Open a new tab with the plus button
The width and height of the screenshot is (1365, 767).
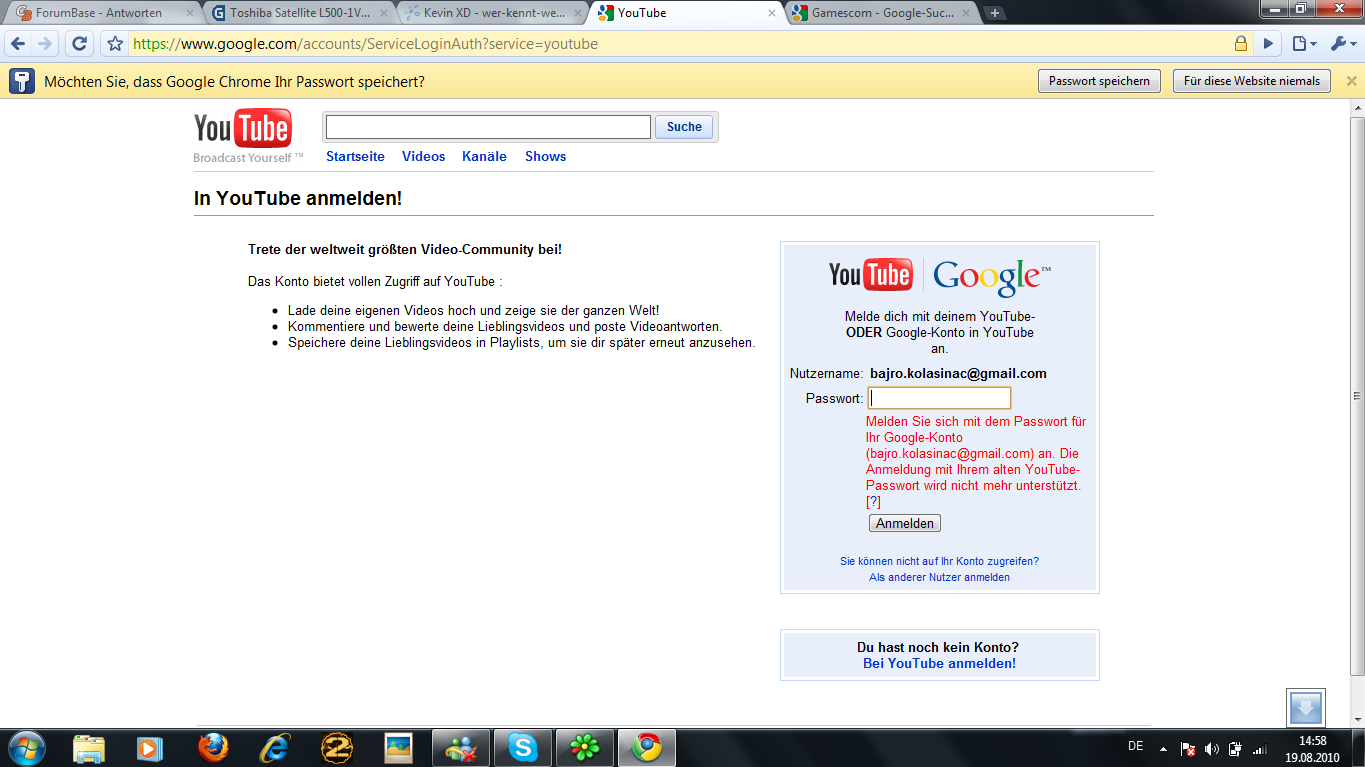point(994,13)
